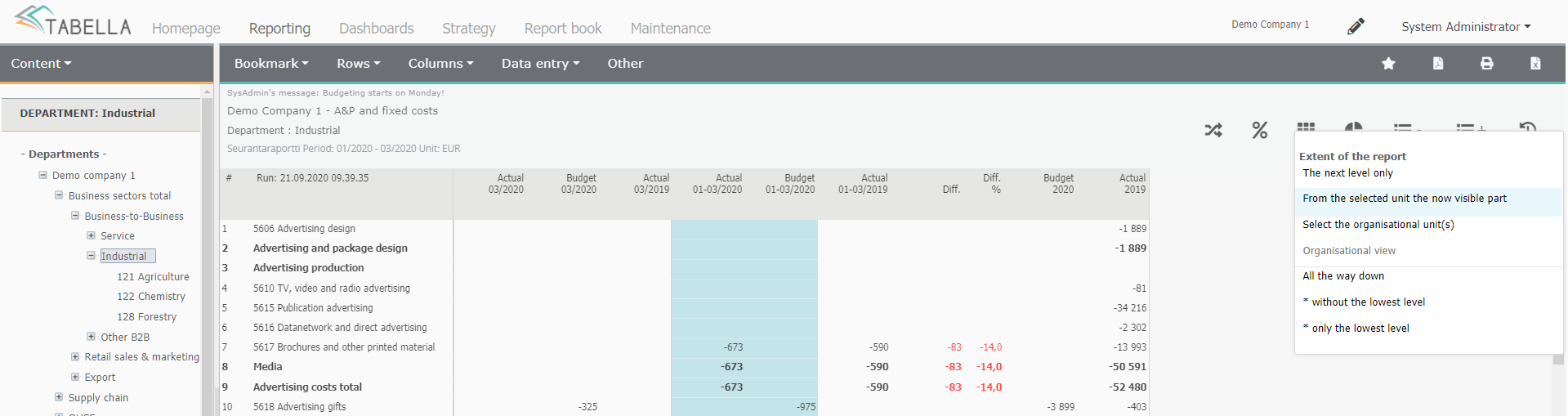Click the printer icon
The image size is (1568, 416).
tap(1486, 64)
